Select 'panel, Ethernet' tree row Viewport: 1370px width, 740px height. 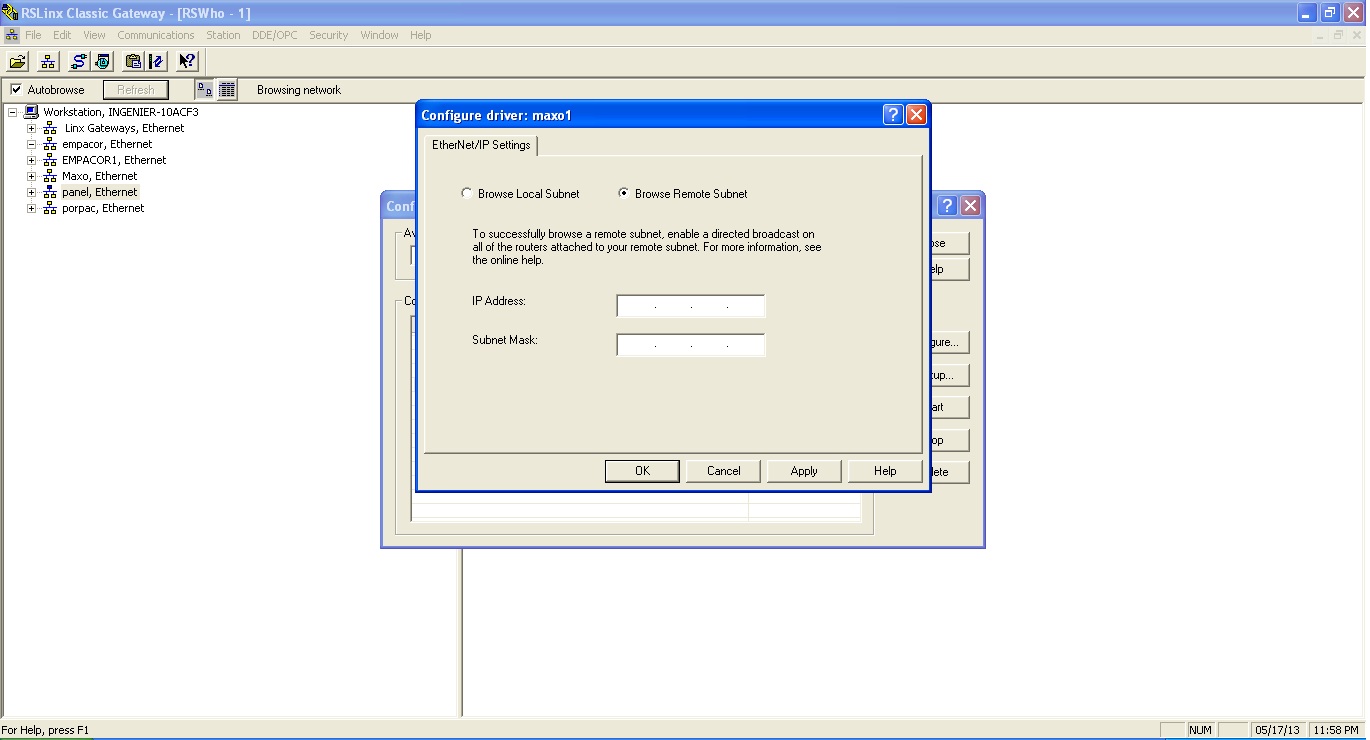(99, 192)
